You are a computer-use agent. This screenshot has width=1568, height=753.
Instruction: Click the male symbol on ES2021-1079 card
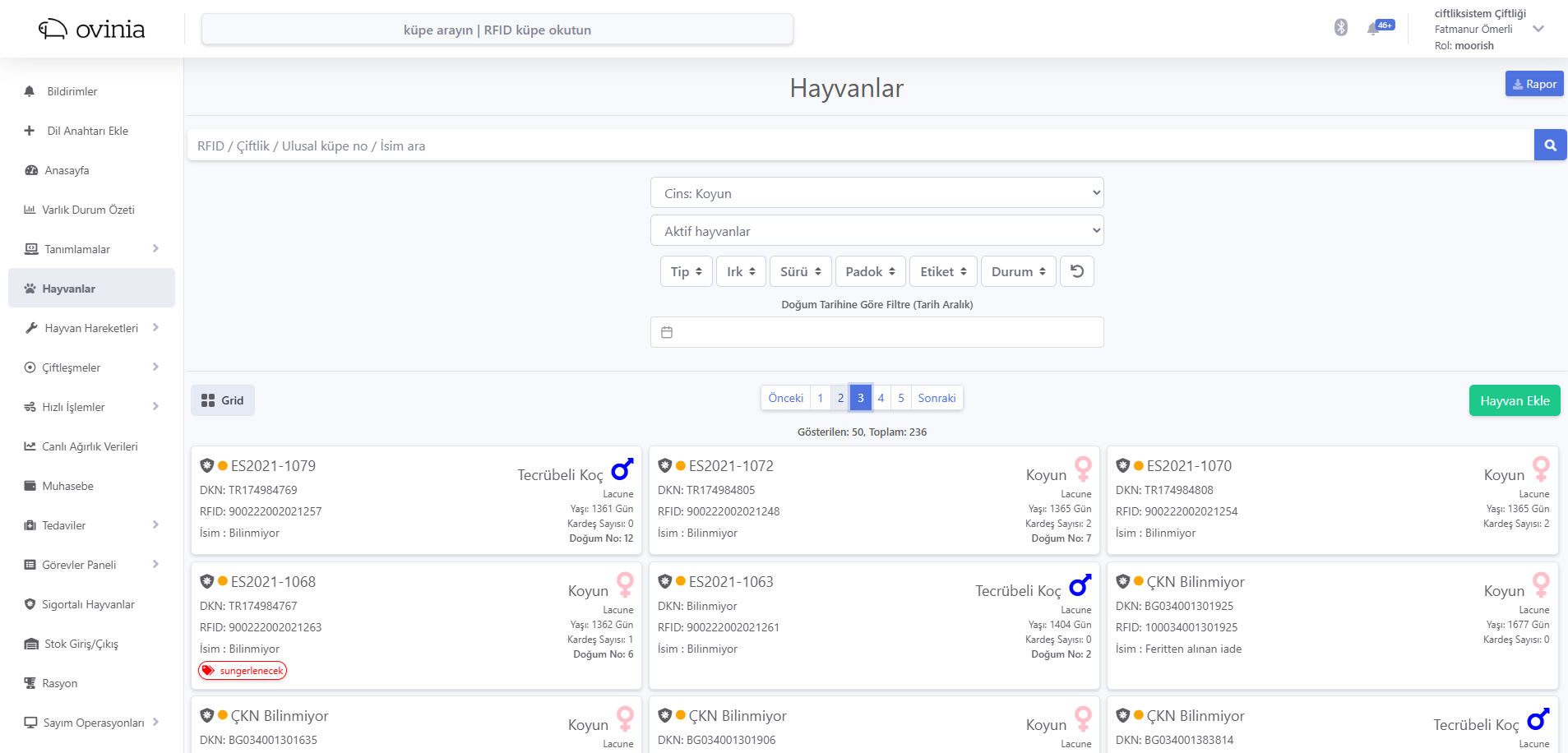coord(622,469)
